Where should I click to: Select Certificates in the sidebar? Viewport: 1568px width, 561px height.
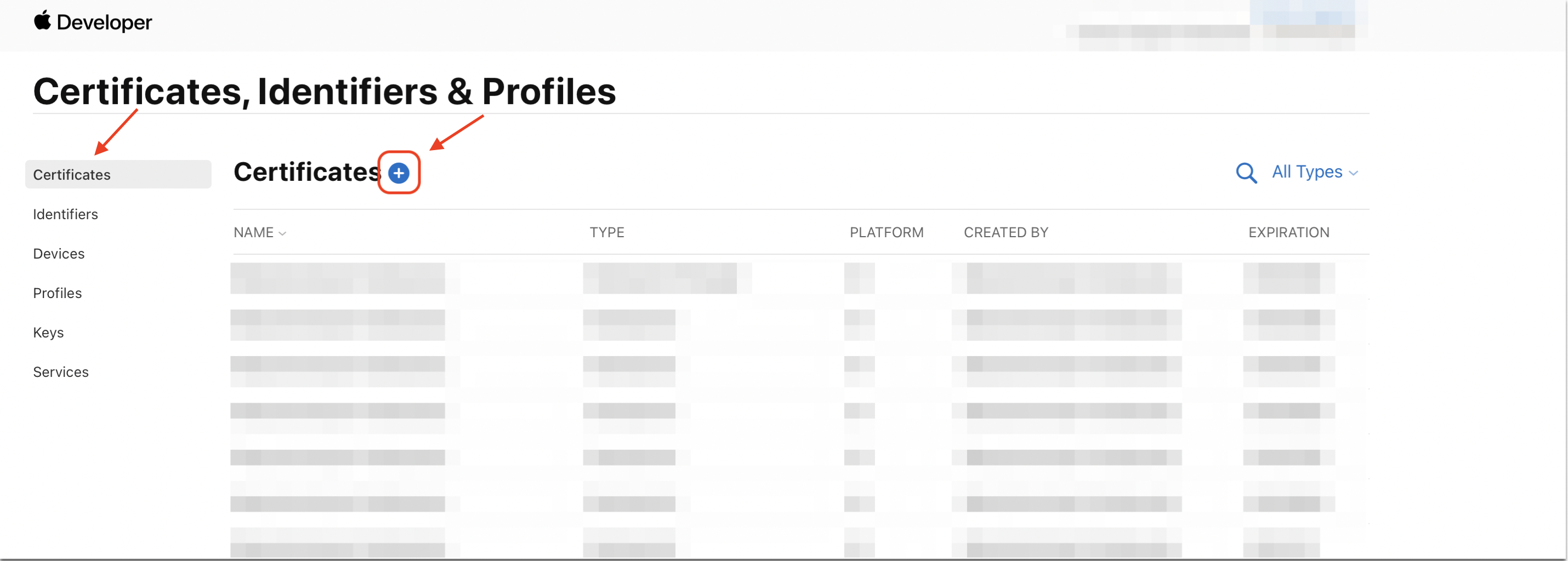pos(72,175)
